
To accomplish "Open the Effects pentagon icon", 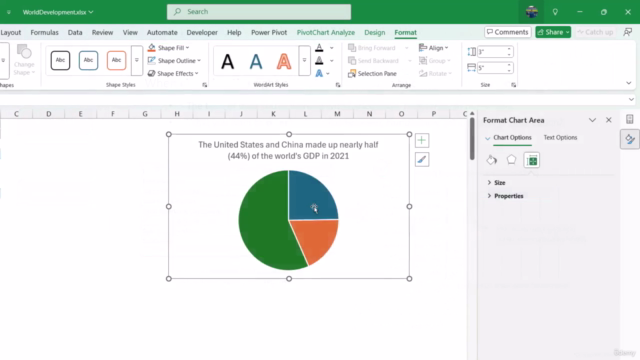I will coord(511,160).
